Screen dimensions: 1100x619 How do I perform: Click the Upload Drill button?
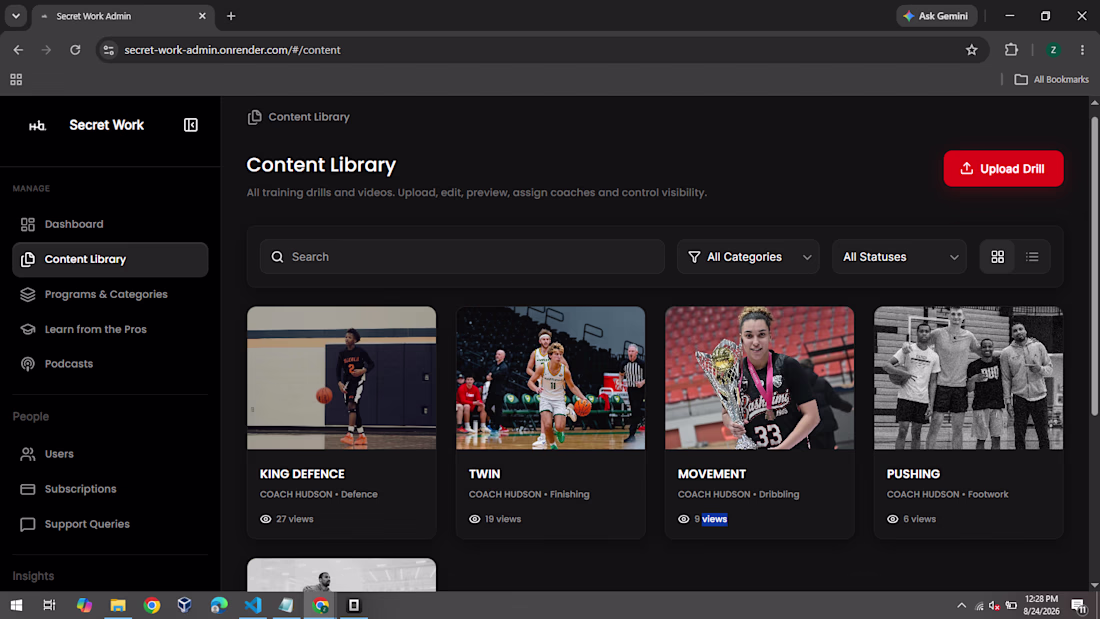[x=1003, y=168]
